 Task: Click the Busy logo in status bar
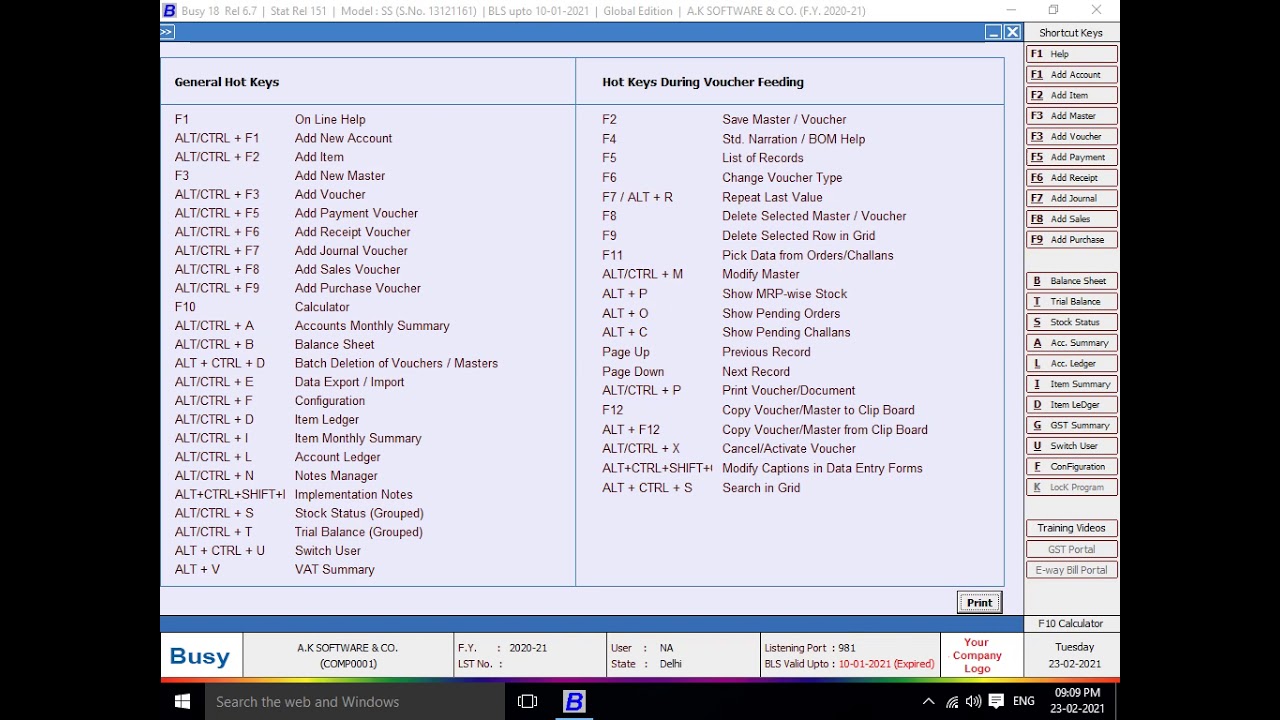(200, 656)
